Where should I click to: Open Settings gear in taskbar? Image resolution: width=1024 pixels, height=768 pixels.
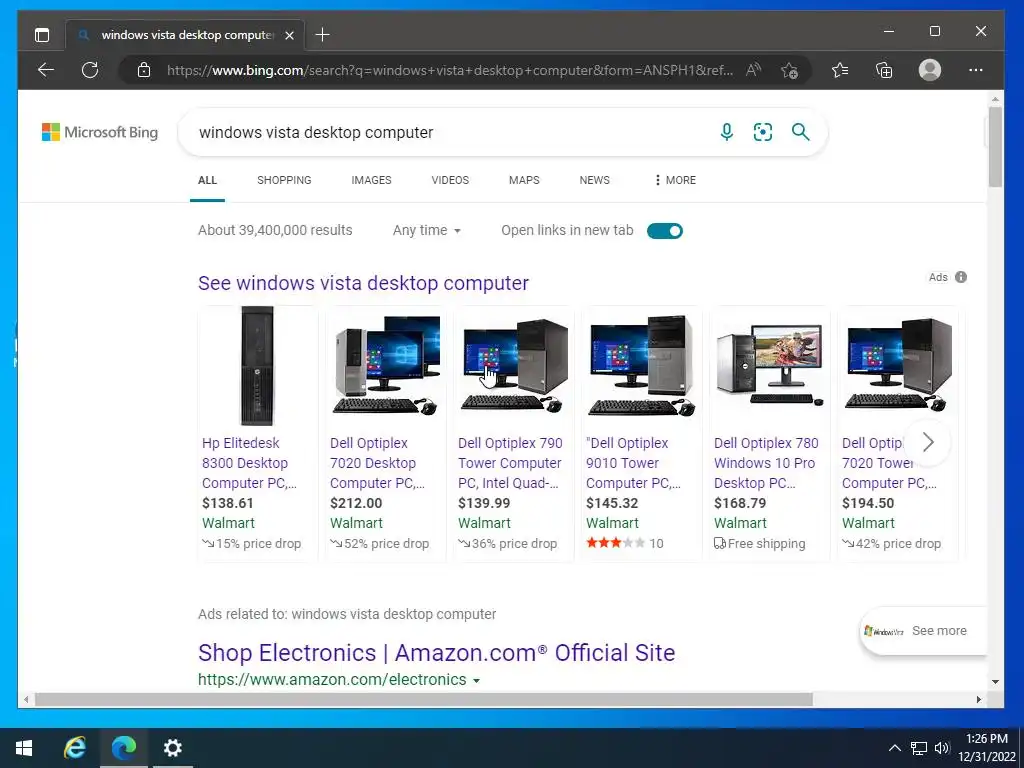172,748
